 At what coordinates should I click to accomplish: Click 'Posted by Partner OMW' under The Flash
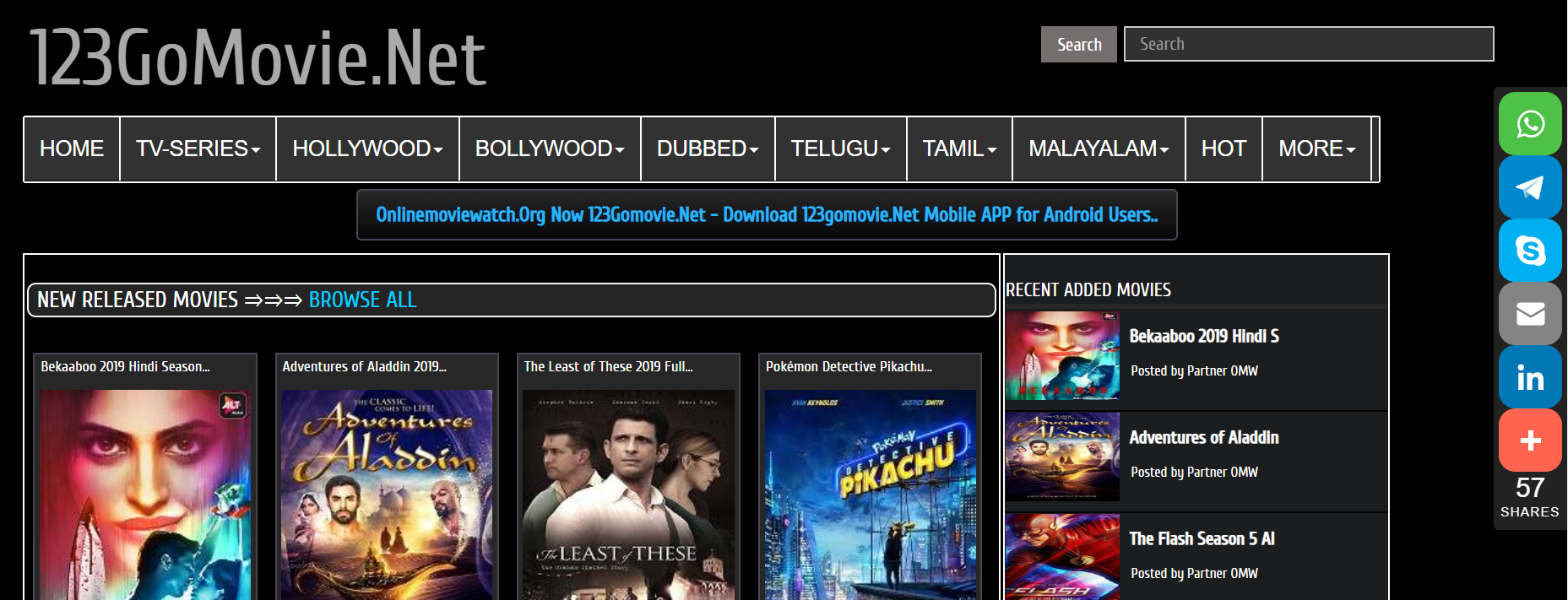1194,573
